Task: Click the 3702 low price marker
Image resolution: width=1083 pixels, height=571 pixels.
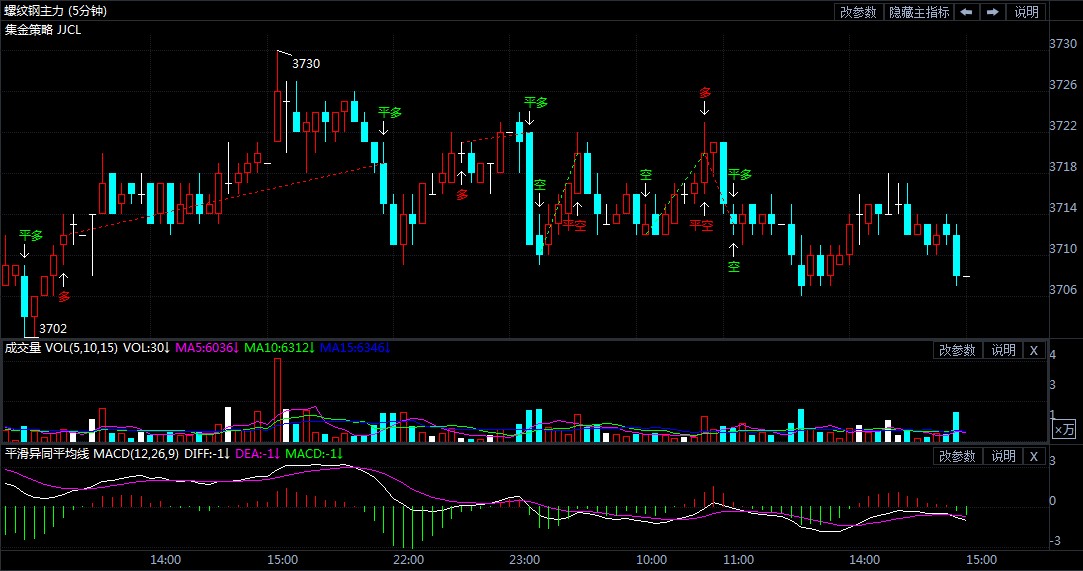Action: click(x=53, y=328)
